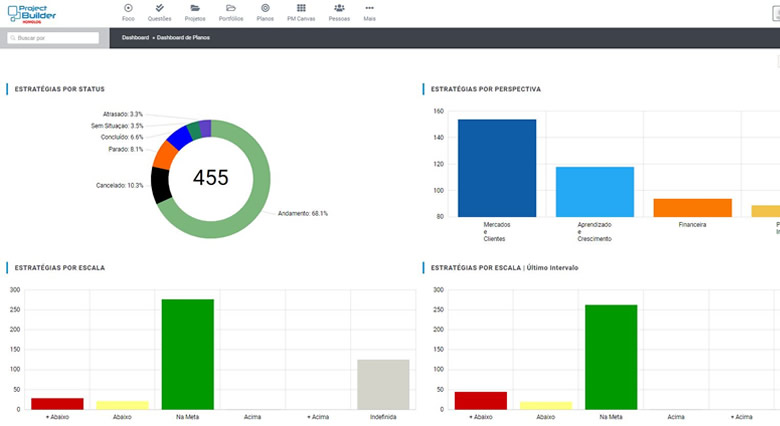The height and width of the screenshot is (426, 780).
Task: Go to the Planos icon
Action: (x=265, y=8)
